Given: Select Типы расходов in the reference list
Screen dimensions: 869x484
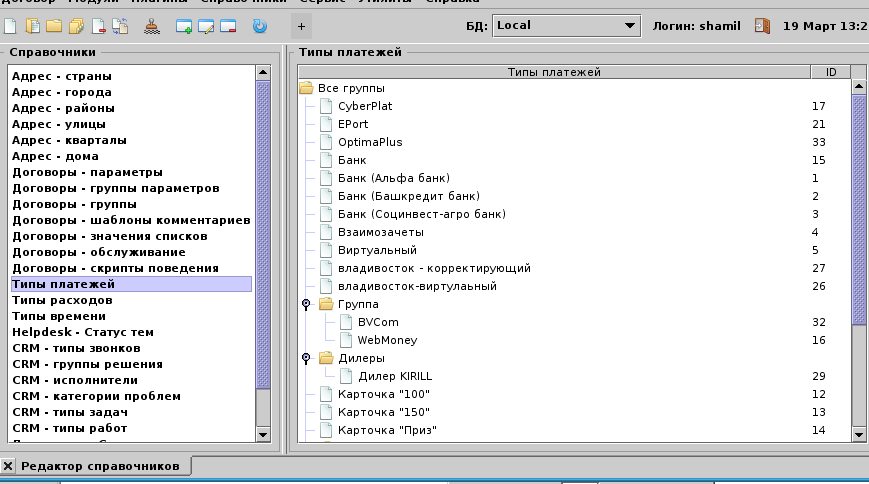Looking at the screenshot, I should point(62,300).
